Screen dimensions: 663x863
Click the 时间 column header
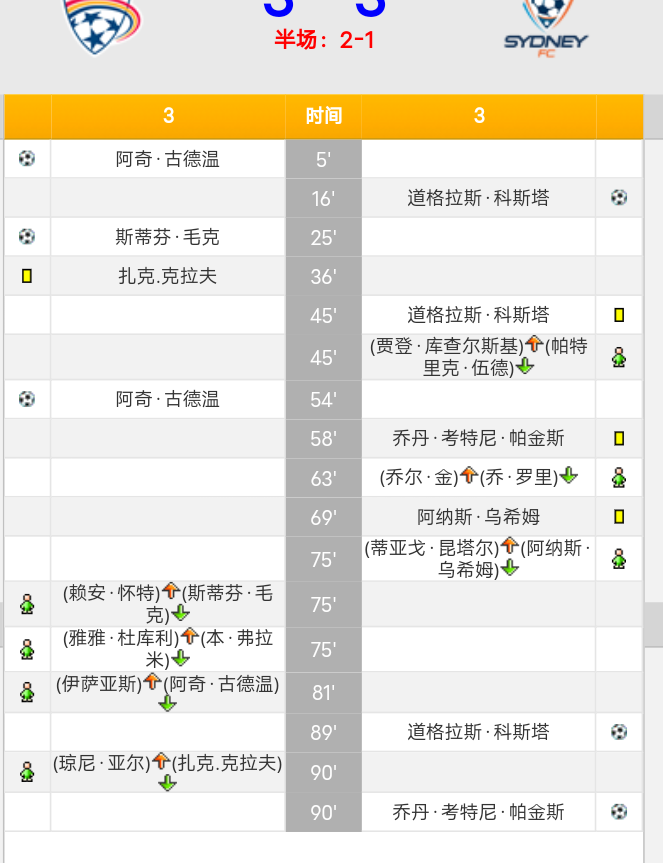(324, 116)
